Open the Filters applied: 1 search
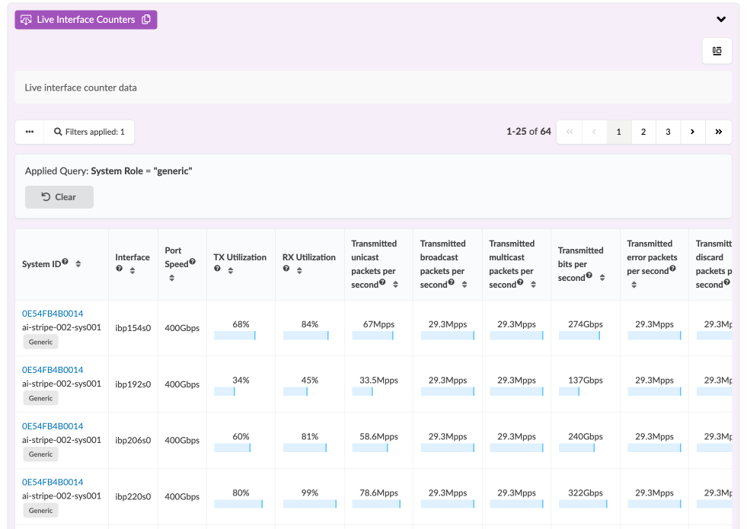Screen dimensions: 747x529 89,132
